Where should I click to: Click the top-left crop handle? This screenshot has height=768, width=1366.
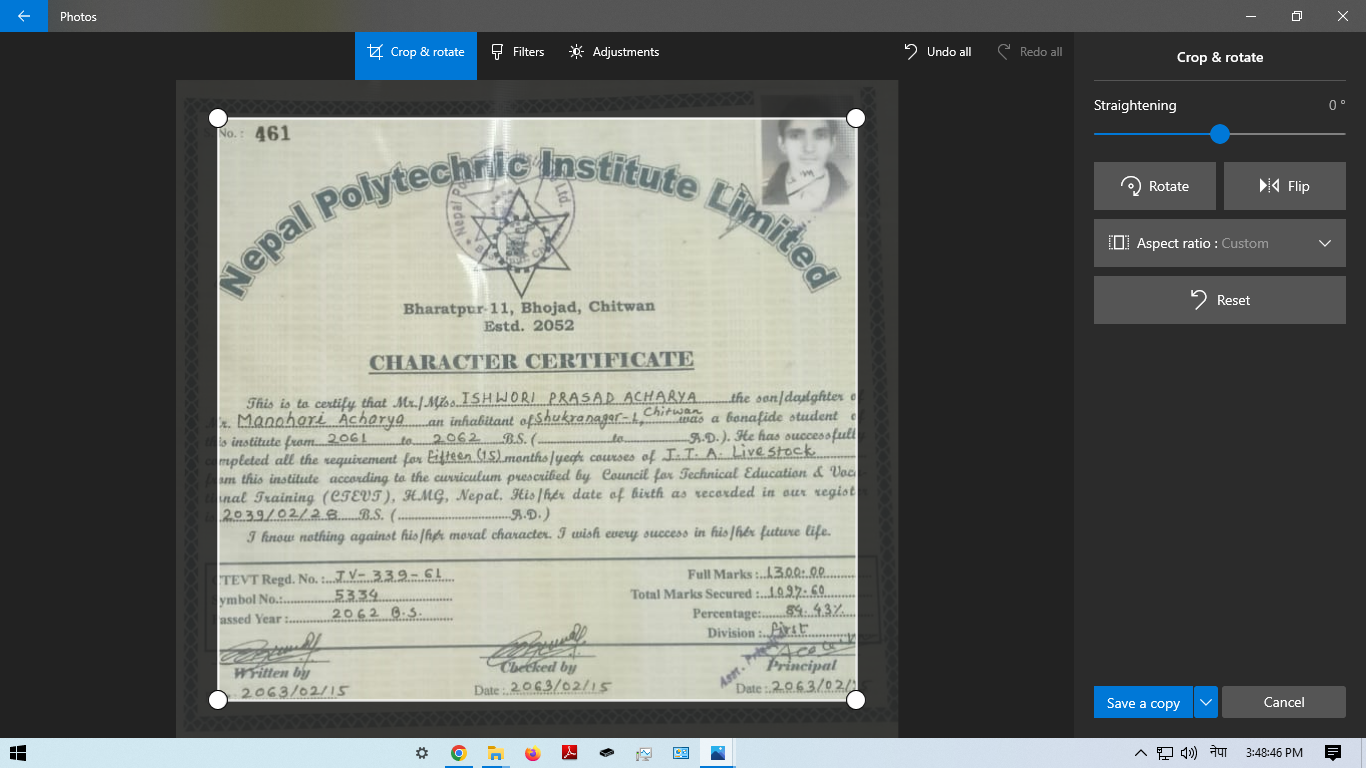coord(218,118)
